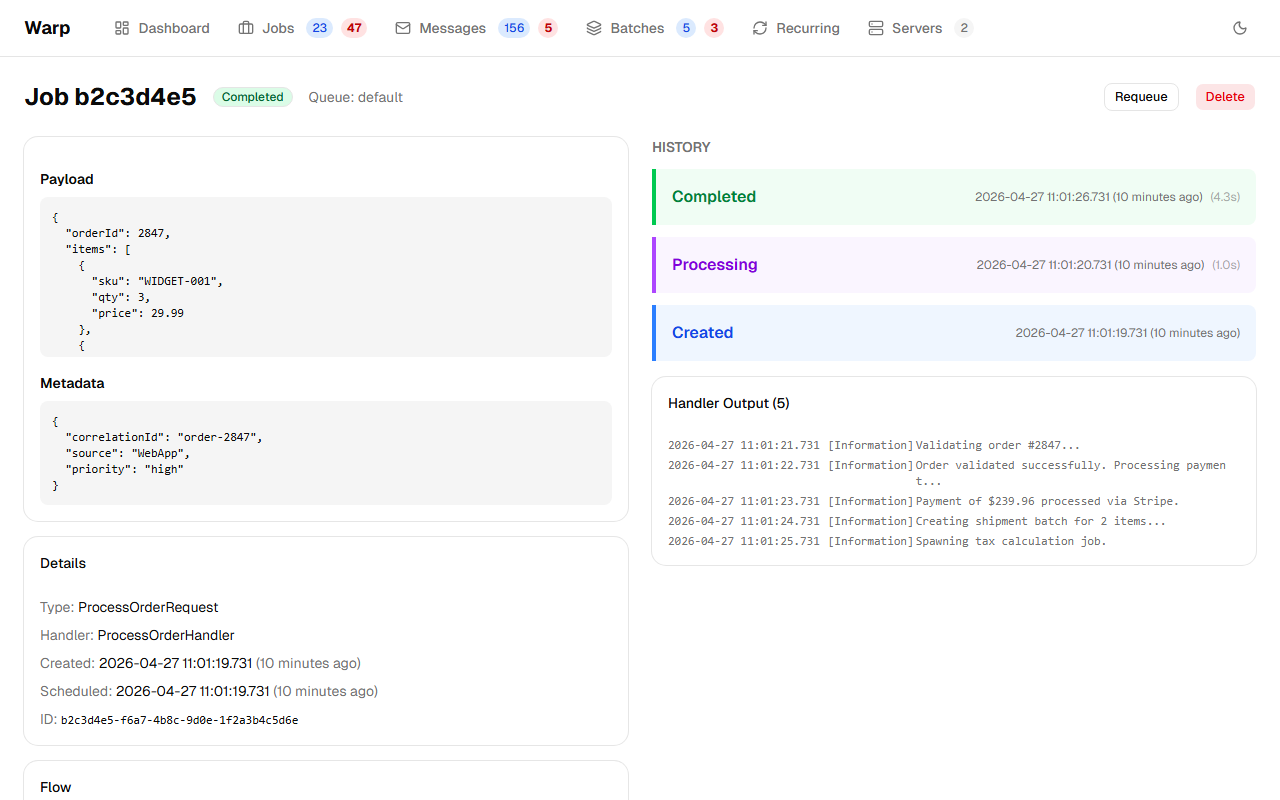This screenshot has width=1280, height=800.
Task: Click the blue Messages count badge 156
Action: click(514, 28)
